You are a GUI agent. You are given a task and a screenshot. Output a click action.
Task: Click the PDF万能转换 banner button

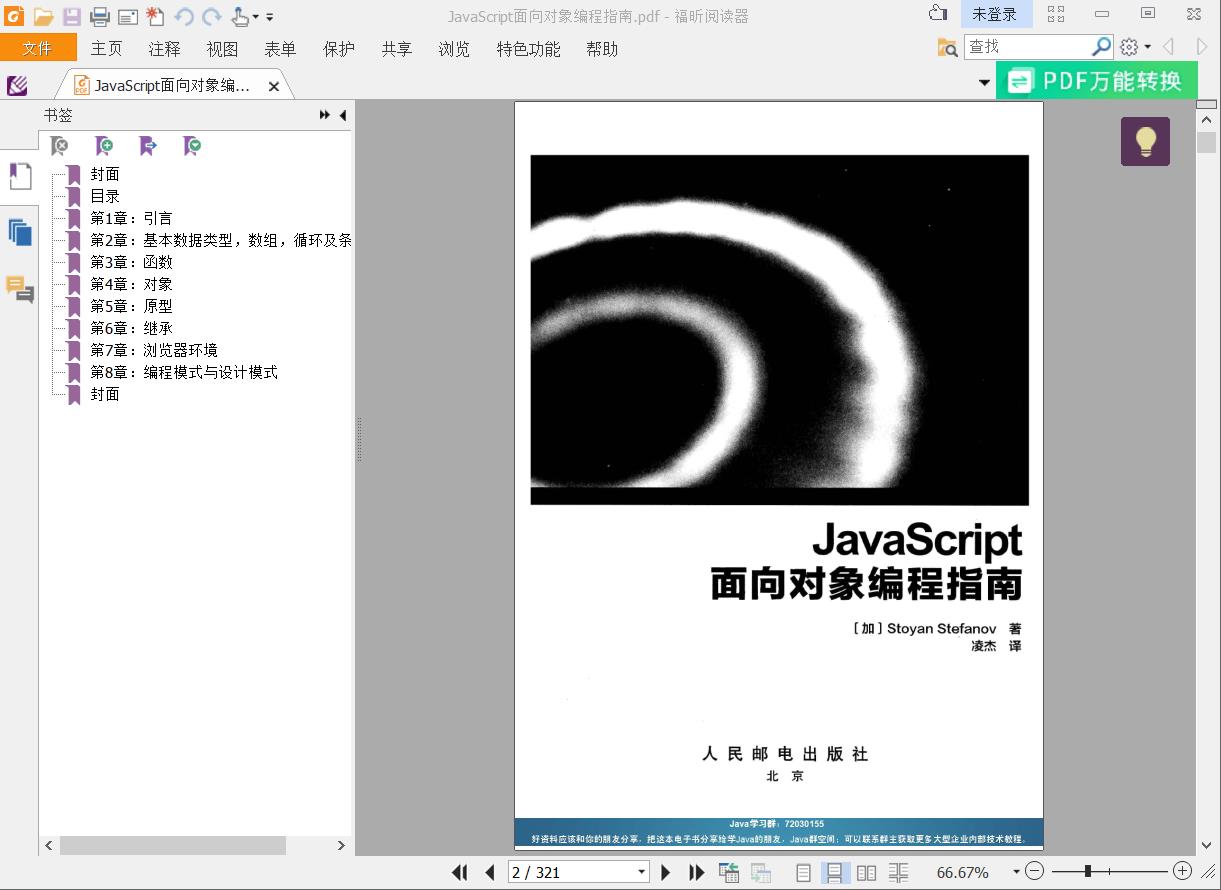point(1096,80)
